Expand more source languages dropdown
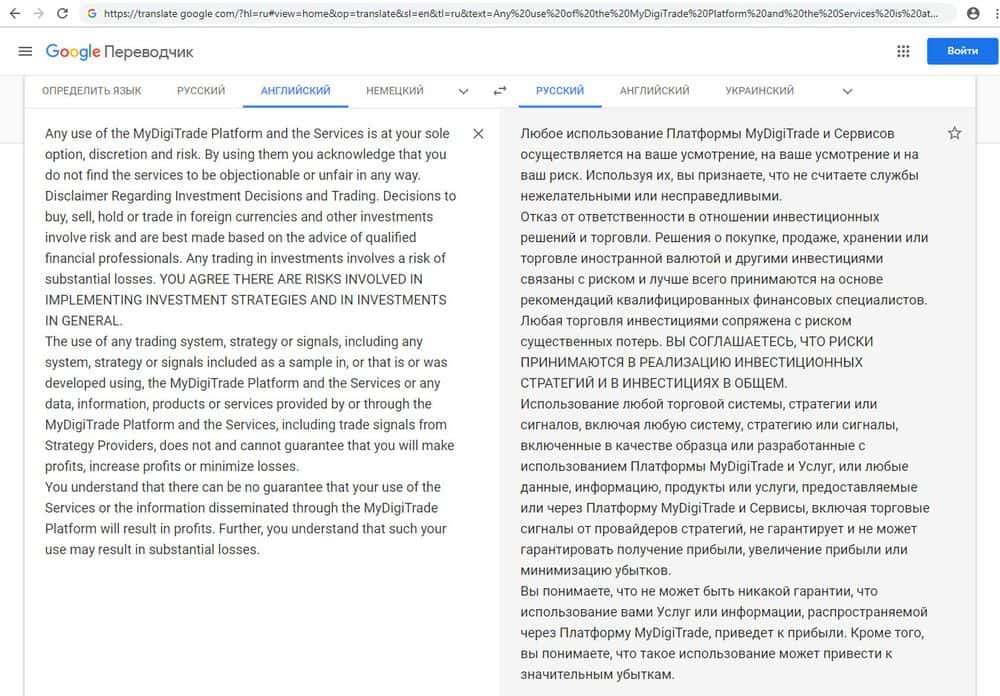Screen dimensions: 1000x696 (464, 91)
